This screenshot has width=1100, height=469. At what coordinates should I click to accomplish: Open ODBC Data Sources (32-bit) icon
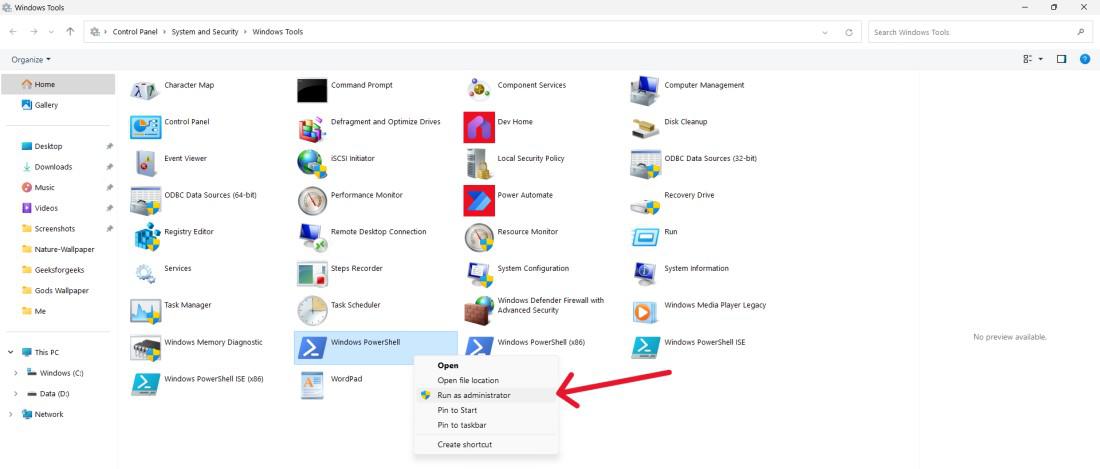point(645,163)
